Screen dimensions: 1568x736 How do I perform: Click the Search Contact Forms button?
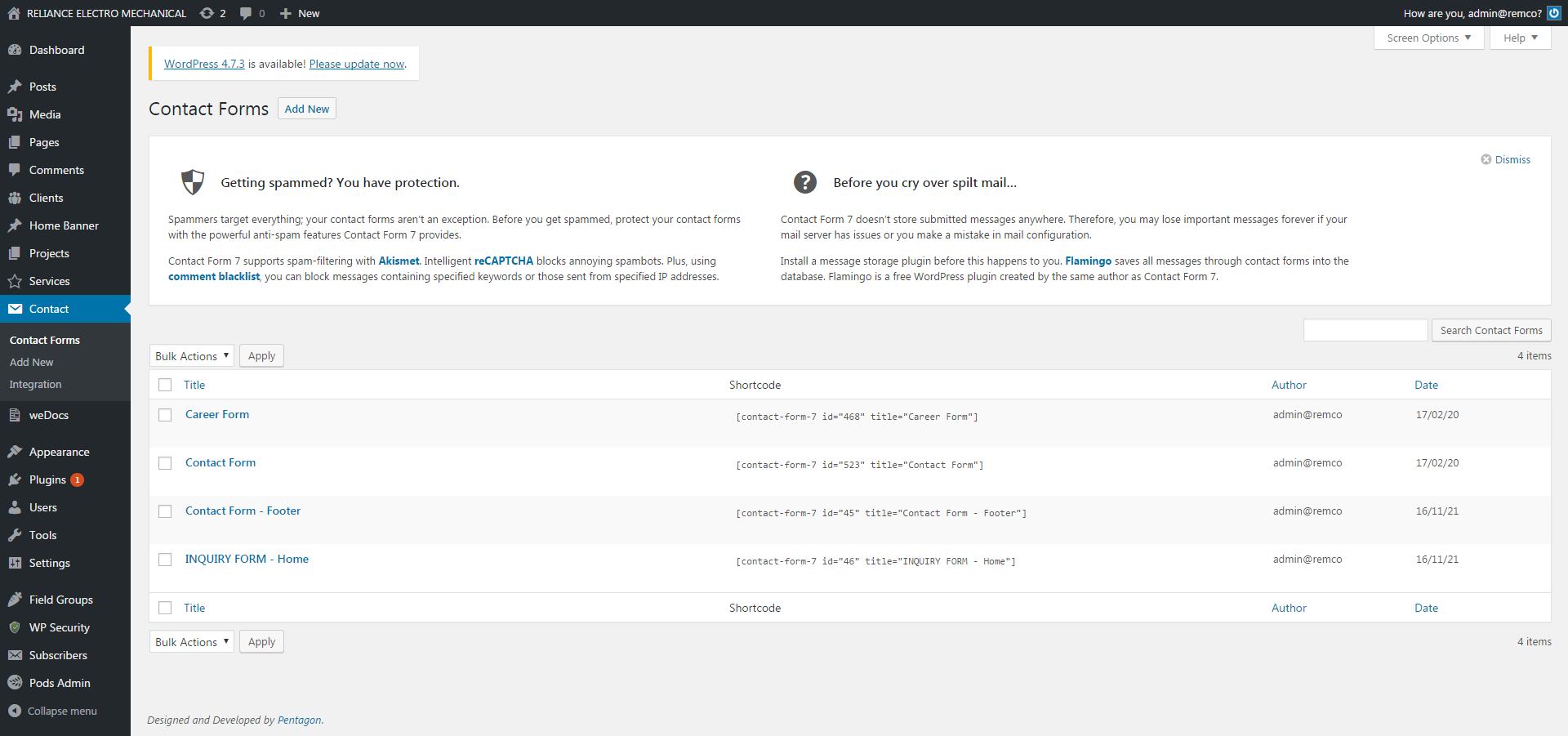click(1491, 330)
